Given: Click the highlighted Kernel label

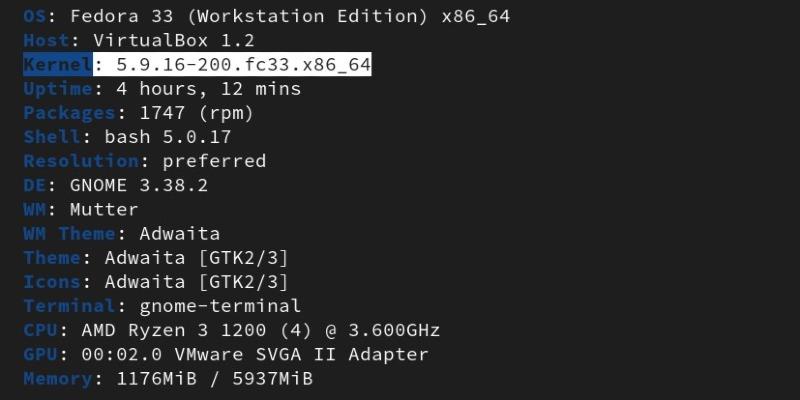Looking at the screenshot, I should (58, 65).
